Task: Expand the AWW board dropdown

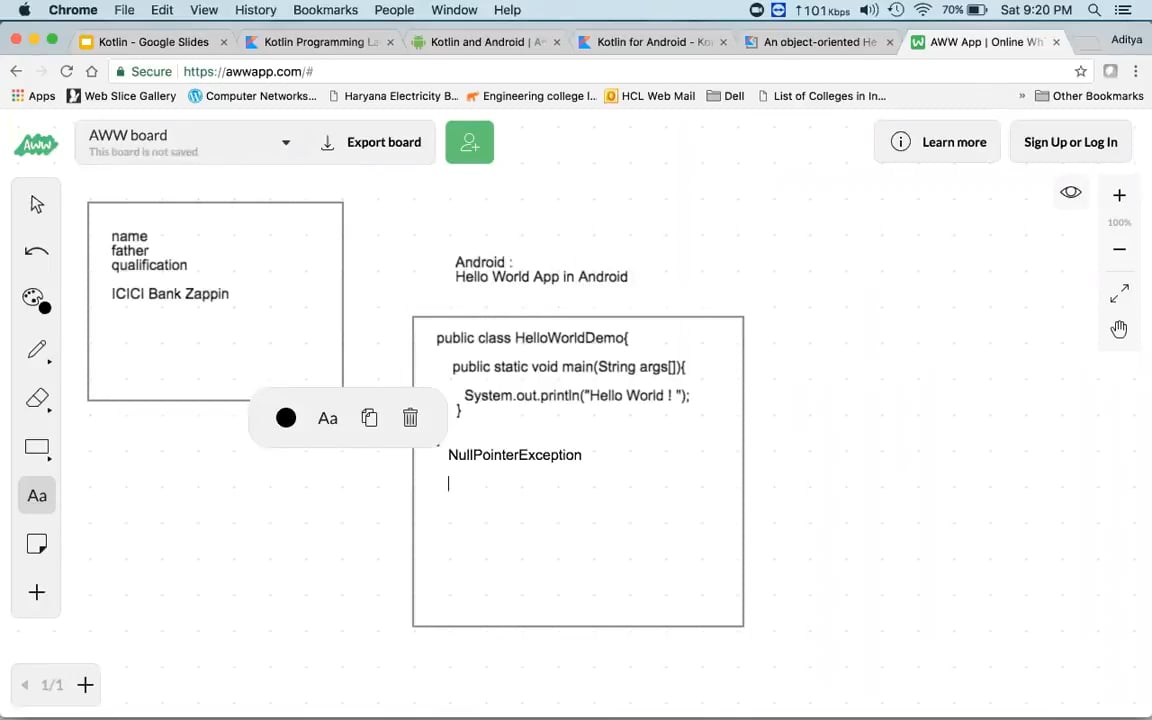Action: coord(286,143)
